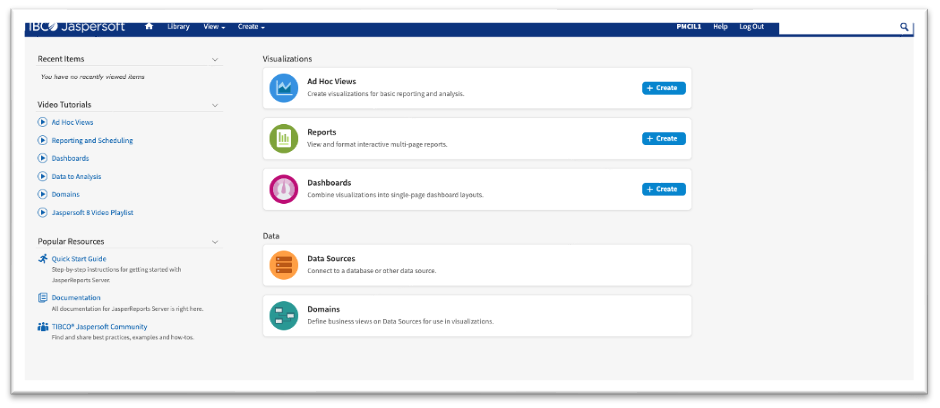The height and width of the screenshot is (408, 940).
Task: Open the Data Sources card title
Action: (x=332, y=259)
